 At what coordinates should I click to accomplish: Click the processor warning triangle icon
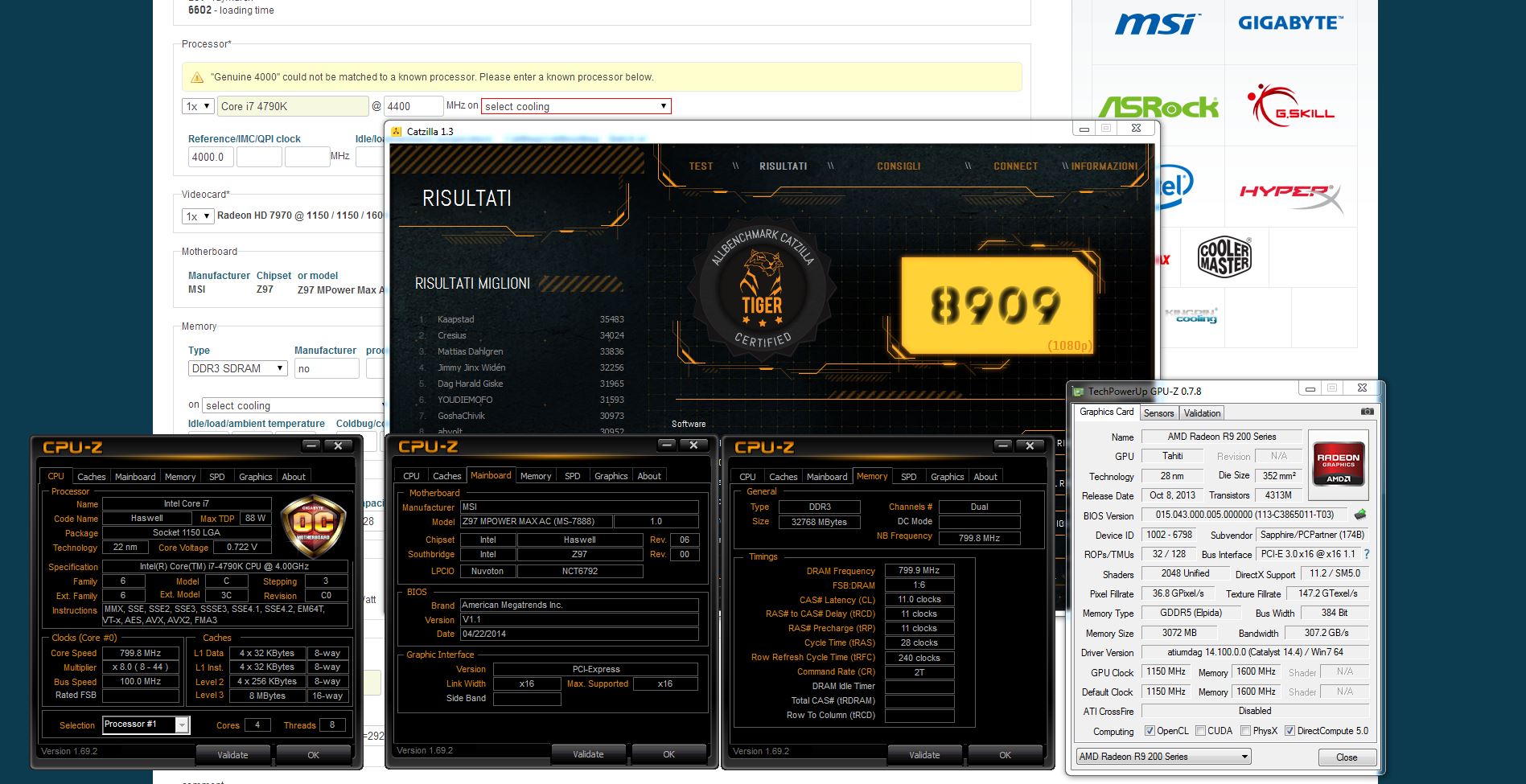197,77
